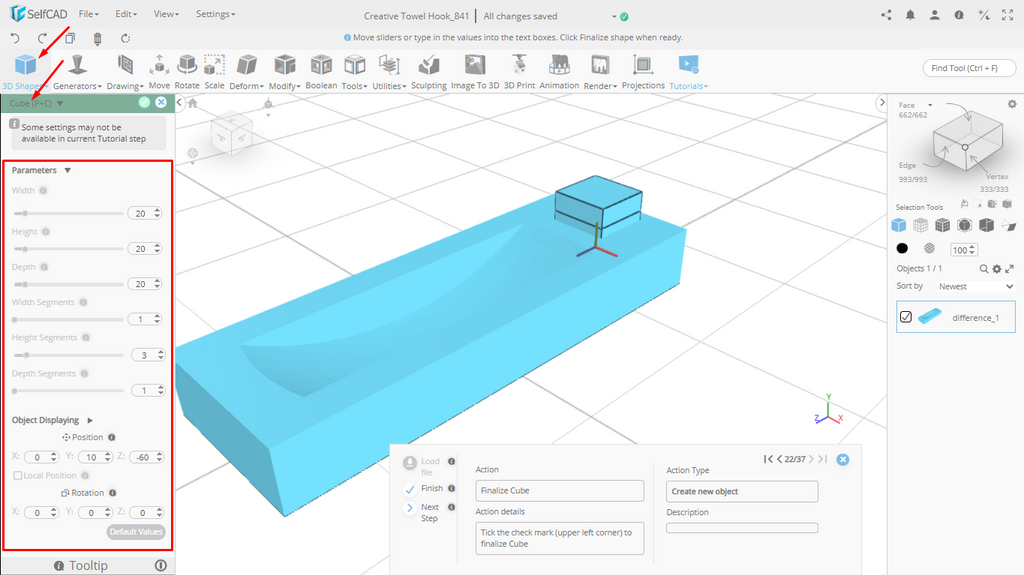Image resolution: width=1024 pixels, height=575 pixels.
Task: Click the Delete trash icon
Action: pos(97,39)
